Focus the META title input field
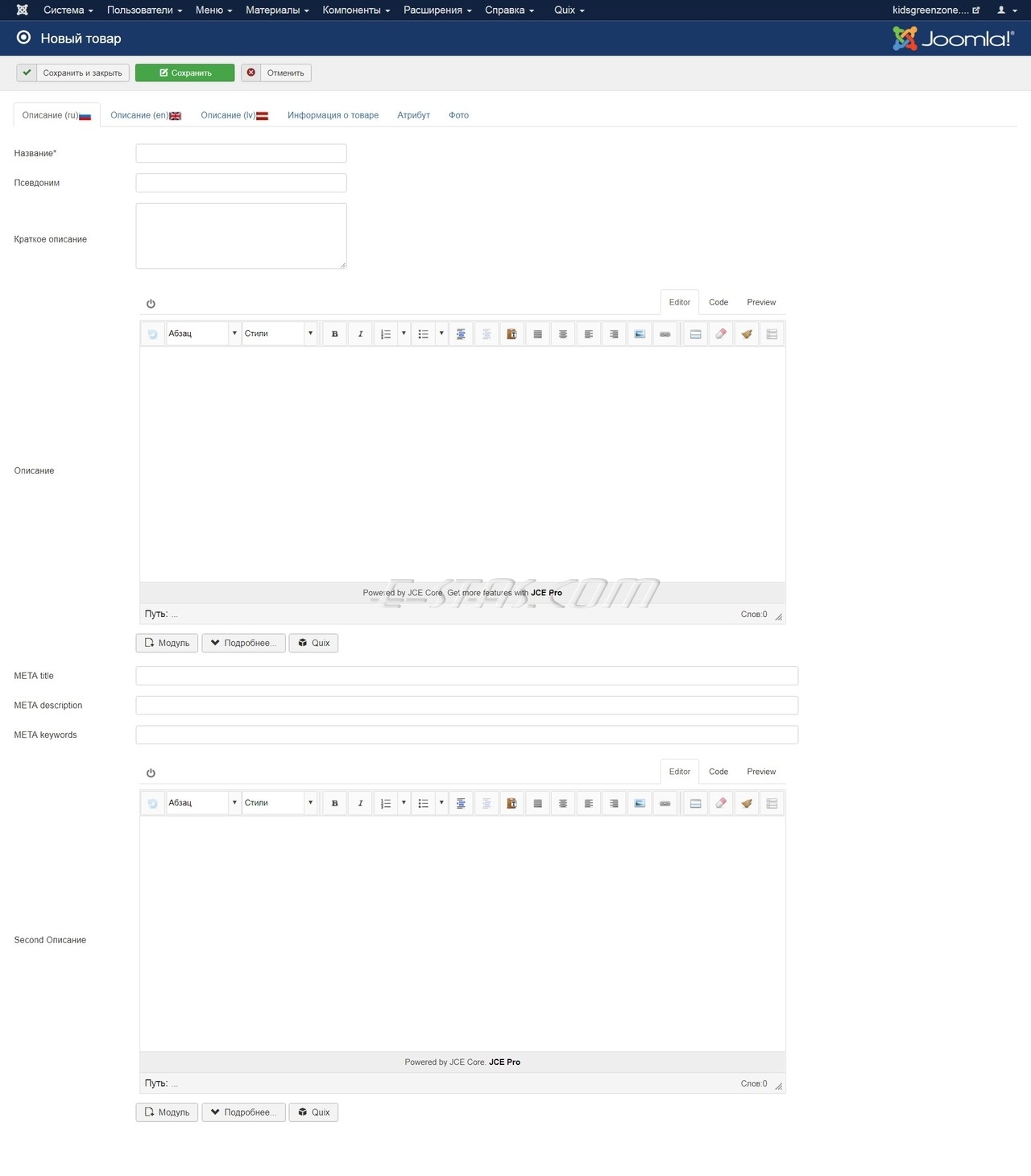 point(467,676)
